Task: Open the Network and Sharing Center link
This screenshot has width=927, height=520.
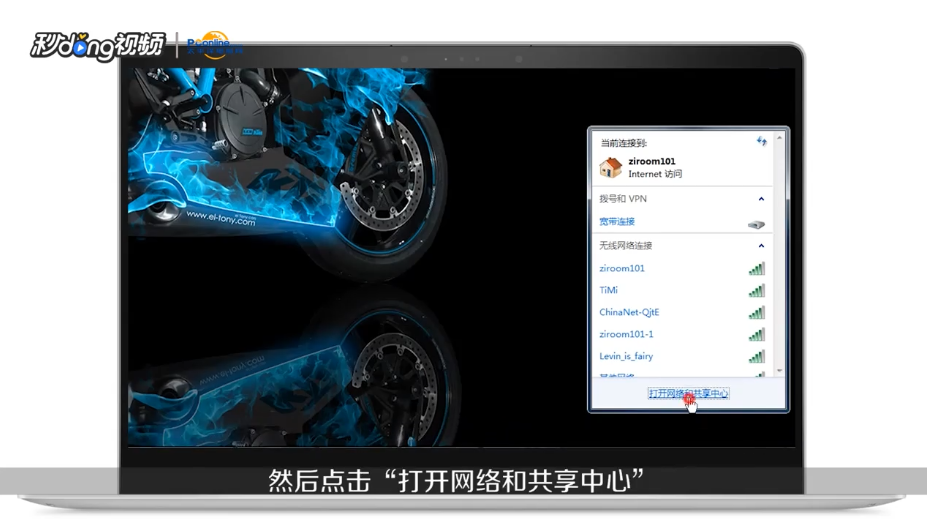Action: point(688,394)
